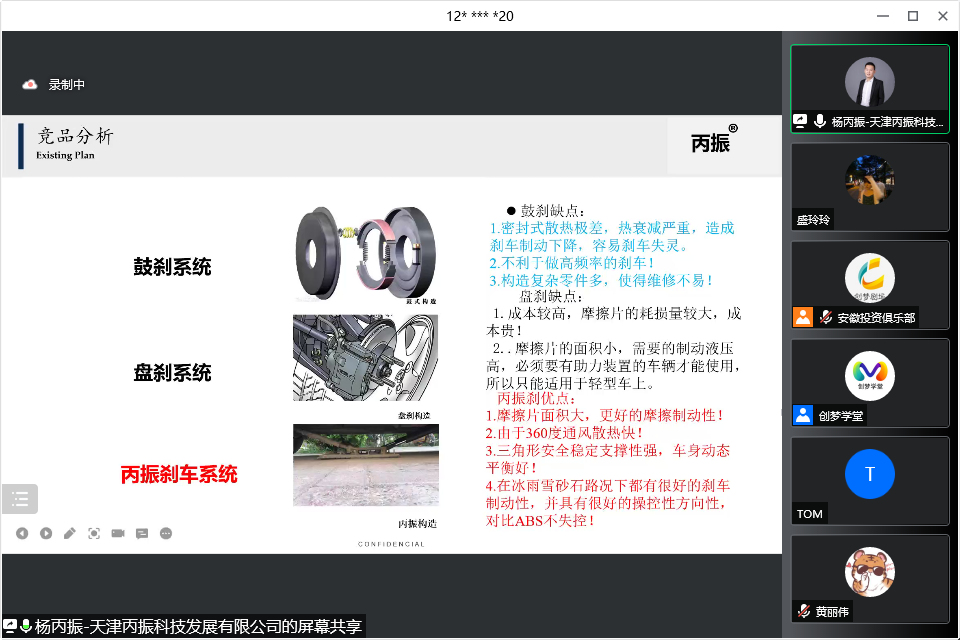This screenshot has width=960, height=640.
Task: Click the red 丙振刹优点 heading text
Action: coord(536,398)
